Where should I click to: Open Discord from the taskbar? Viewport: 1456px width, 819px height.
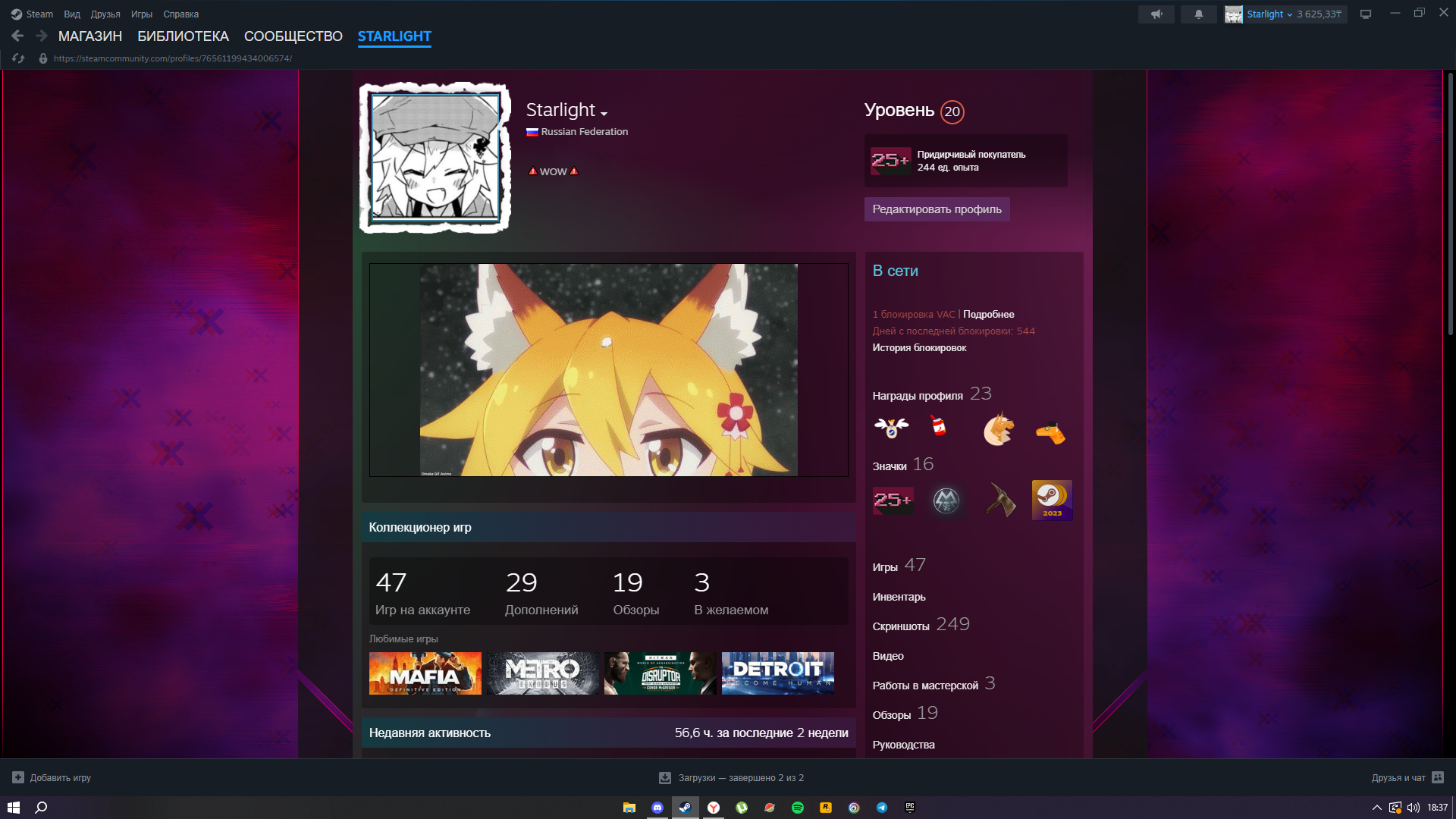[657, 808]
